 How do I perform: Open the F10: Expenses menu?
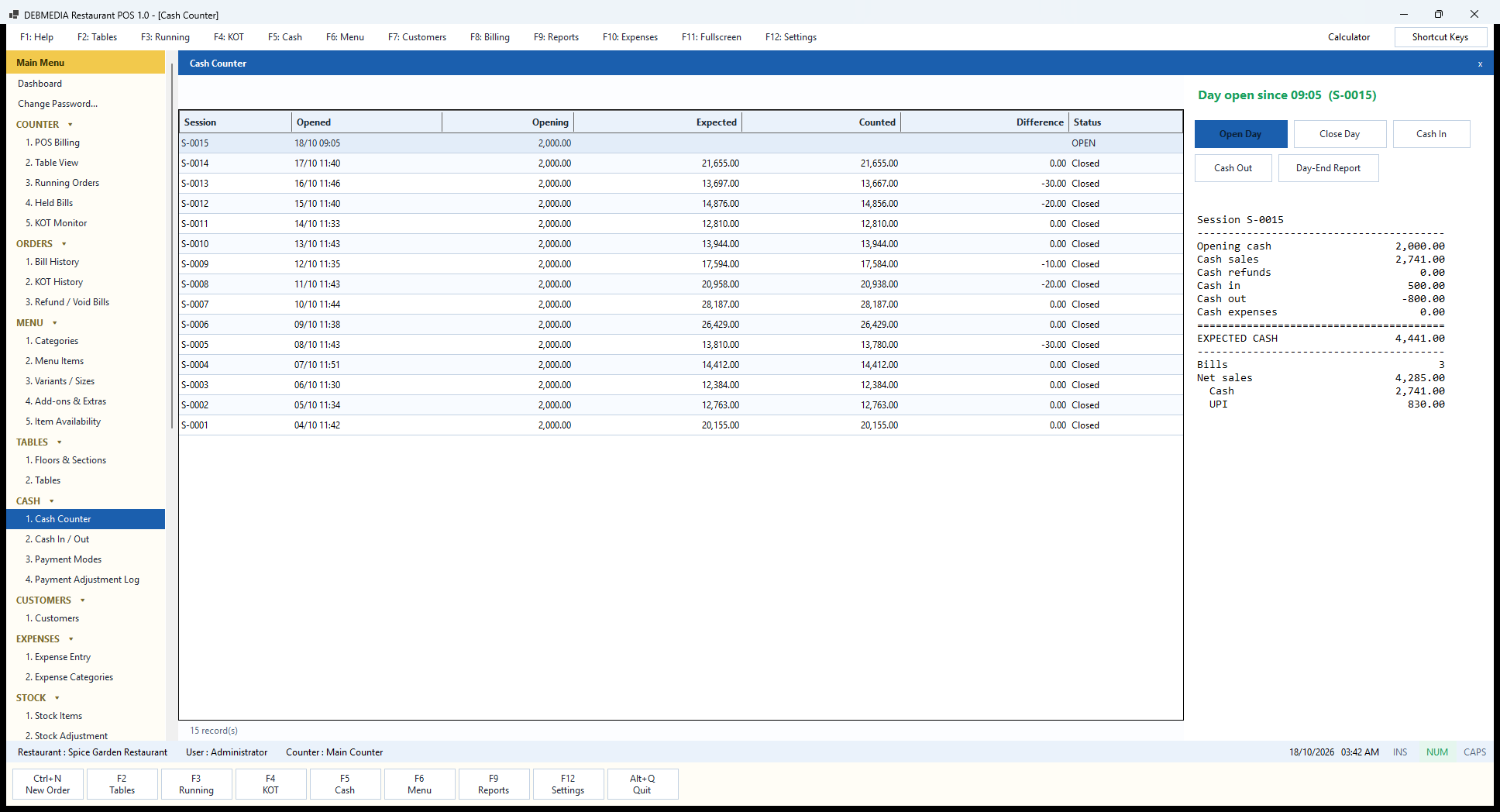[630, 37]
